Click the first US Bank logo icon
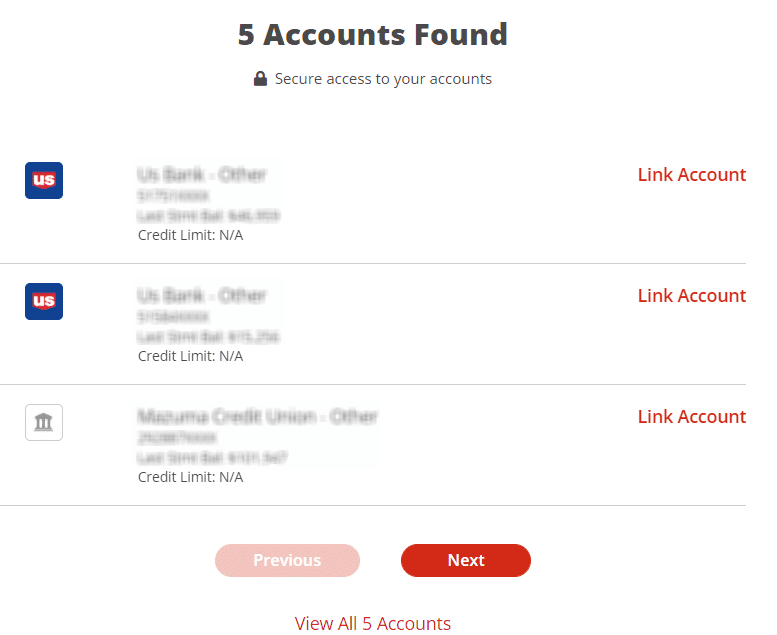The width and height of the screenshot is (777, 635). point(44,180)
